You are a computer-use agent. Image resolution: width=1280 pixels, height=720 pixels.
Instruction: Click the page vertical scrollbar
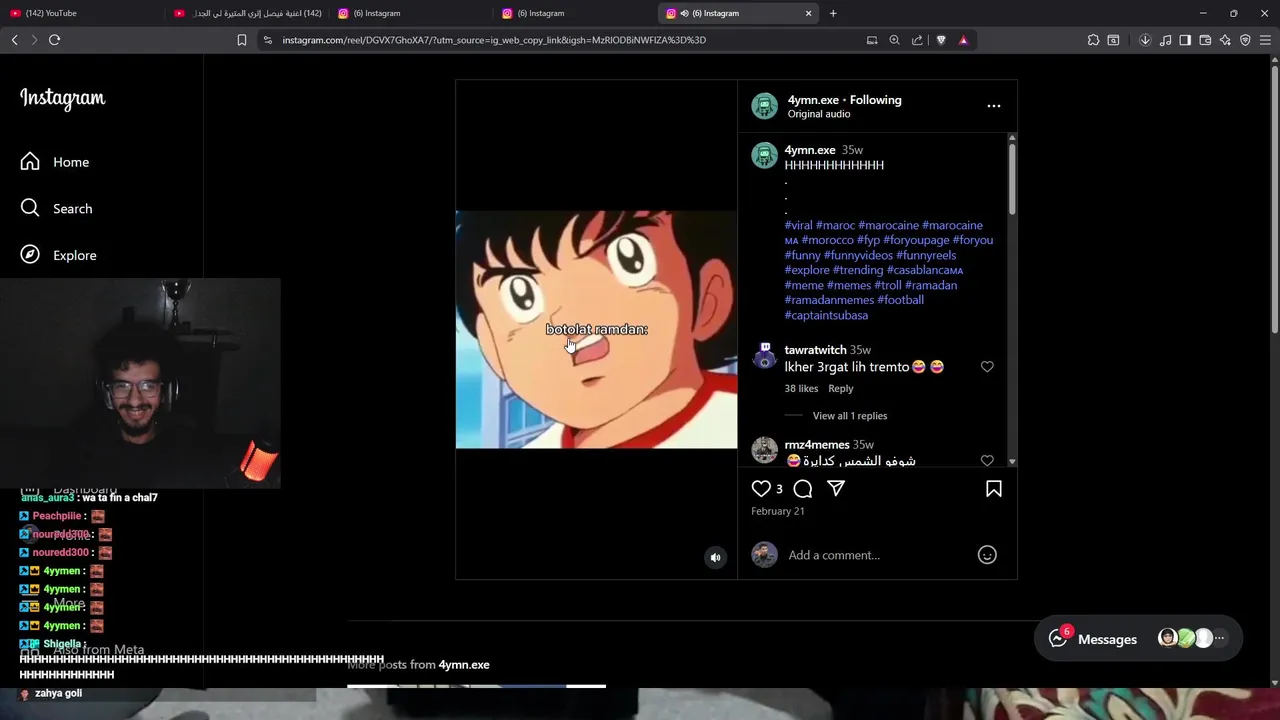(x=1274, y=200)
